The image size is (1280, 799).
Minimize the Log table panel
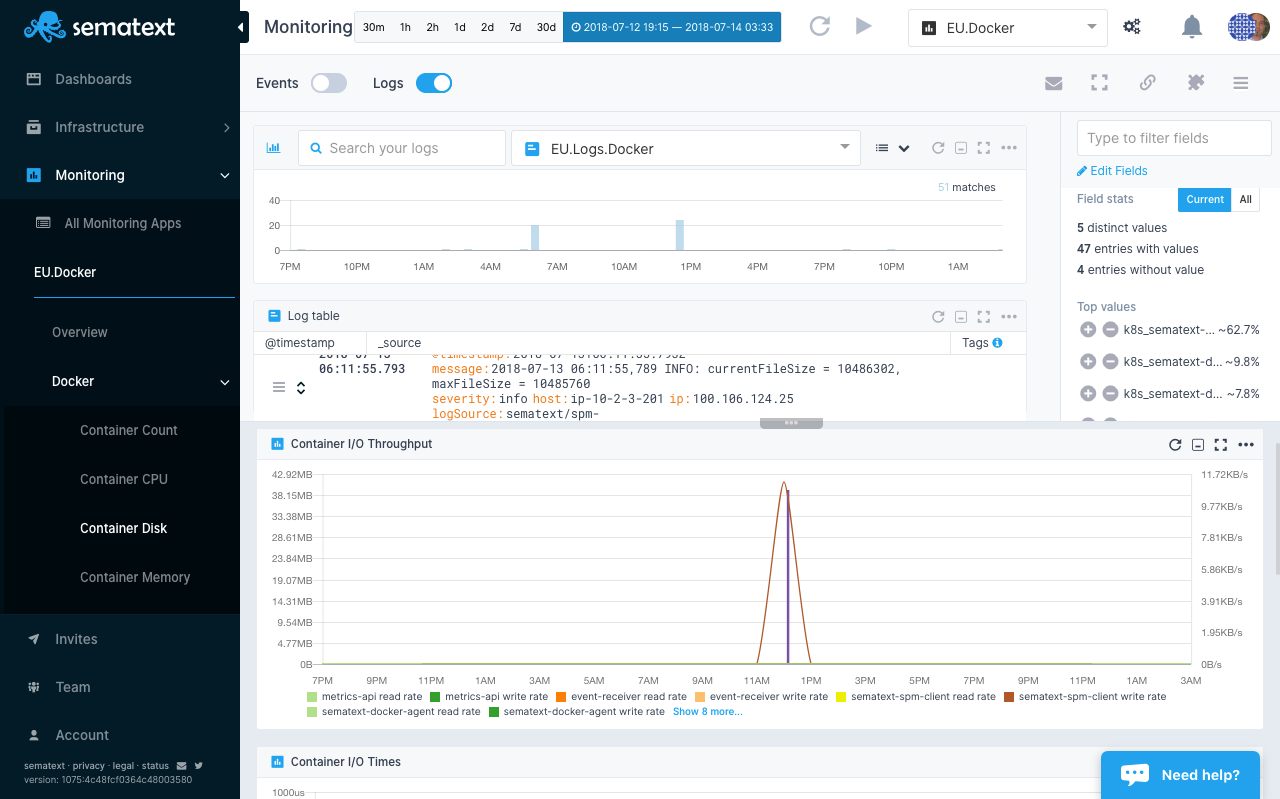tap(961, 316)
